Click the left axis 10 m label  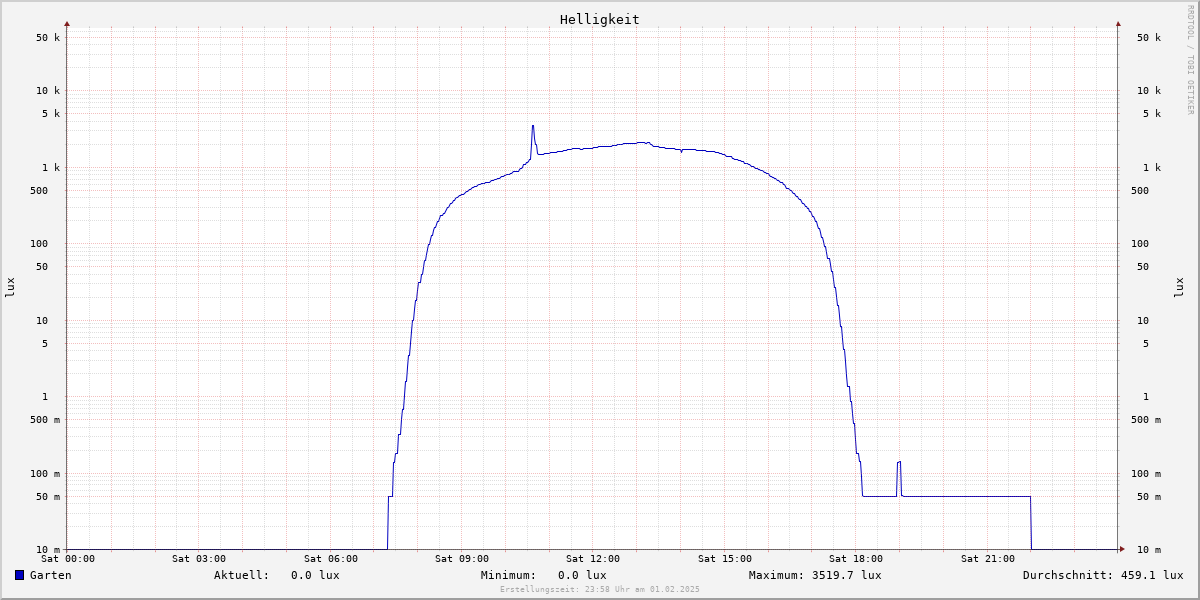coord(48,550)
